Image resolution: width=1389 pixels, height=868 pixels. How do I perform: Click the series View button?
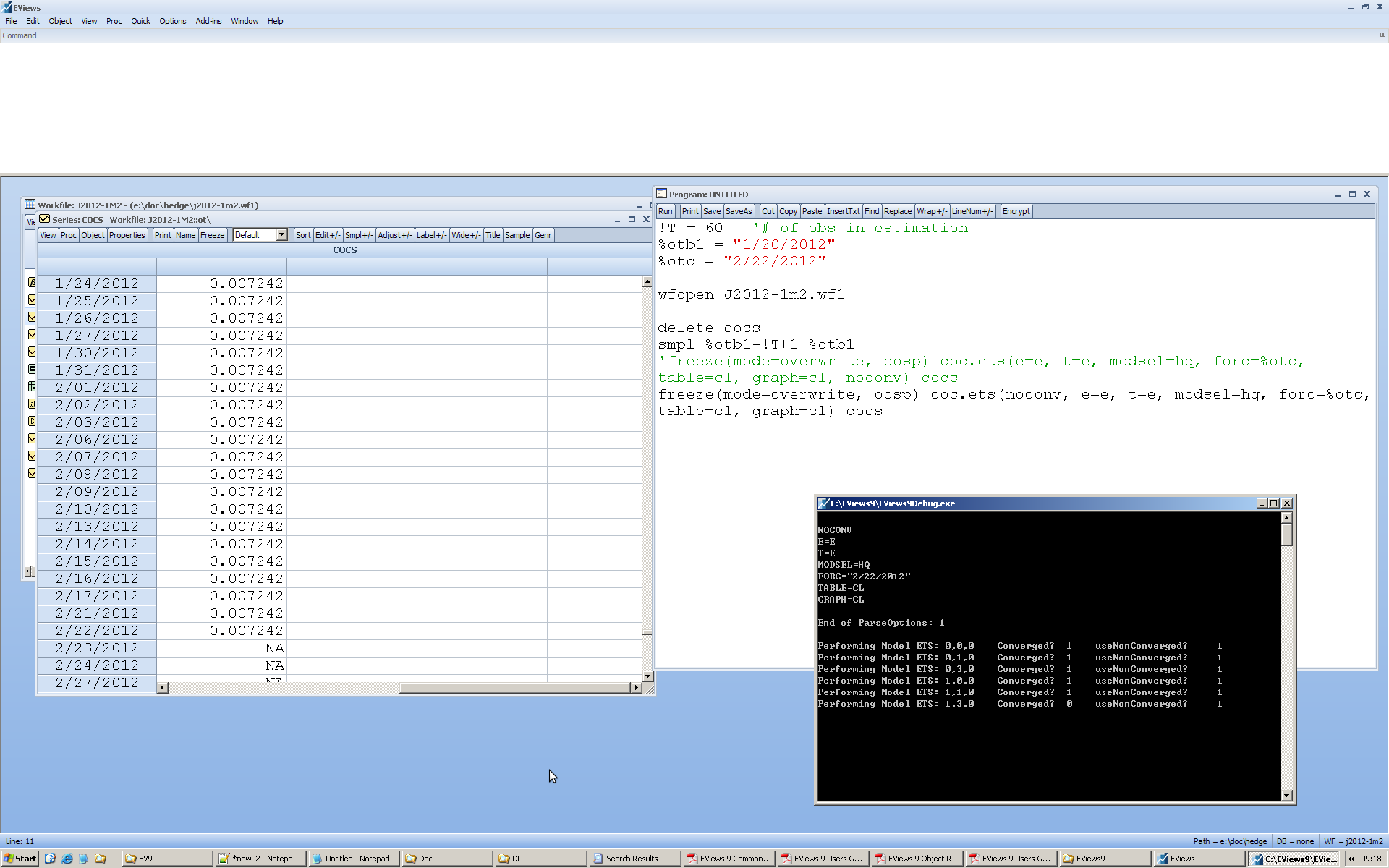tap(48, 235)
